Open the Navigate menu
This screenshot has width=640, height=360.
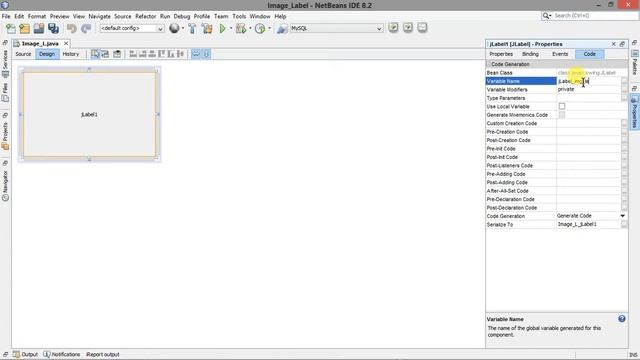[100, 16]
